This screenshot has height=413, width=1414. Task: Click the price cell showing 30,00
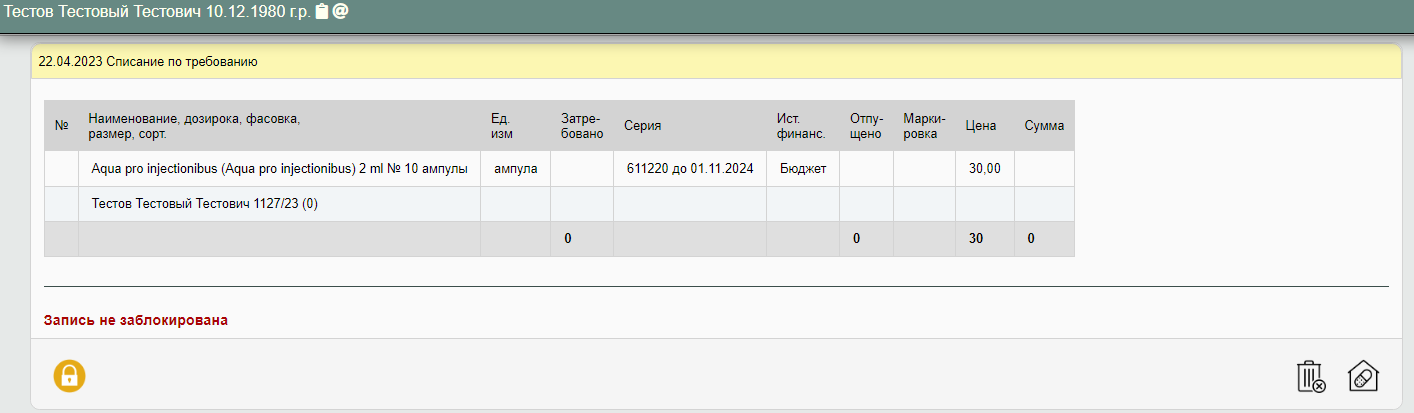click(x=984, y=168)
